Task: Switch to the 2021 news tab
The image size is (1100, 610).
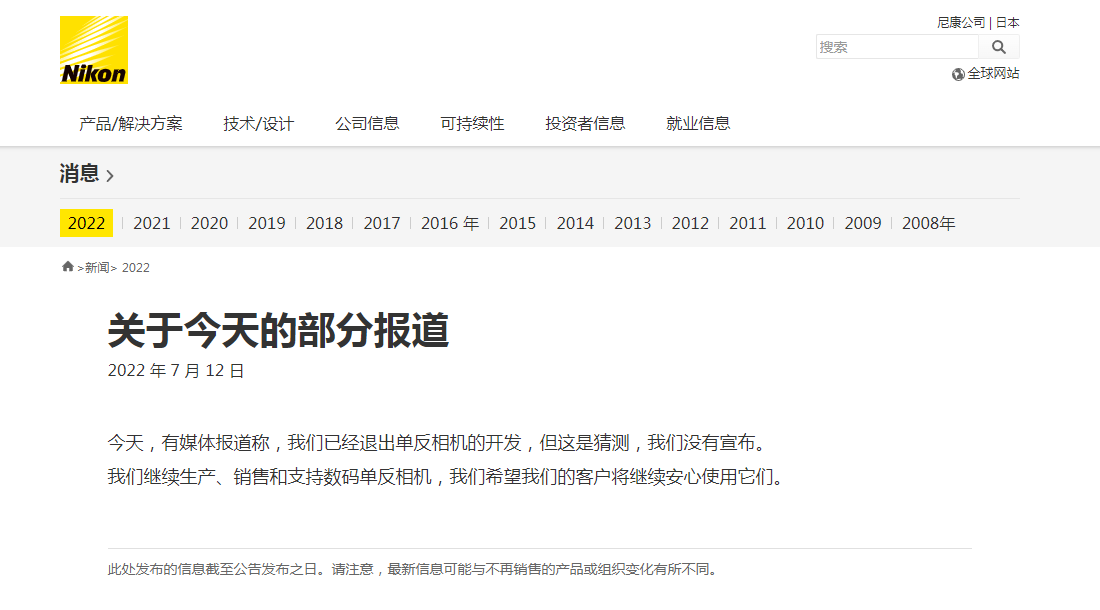Action: tap(152, 223)
